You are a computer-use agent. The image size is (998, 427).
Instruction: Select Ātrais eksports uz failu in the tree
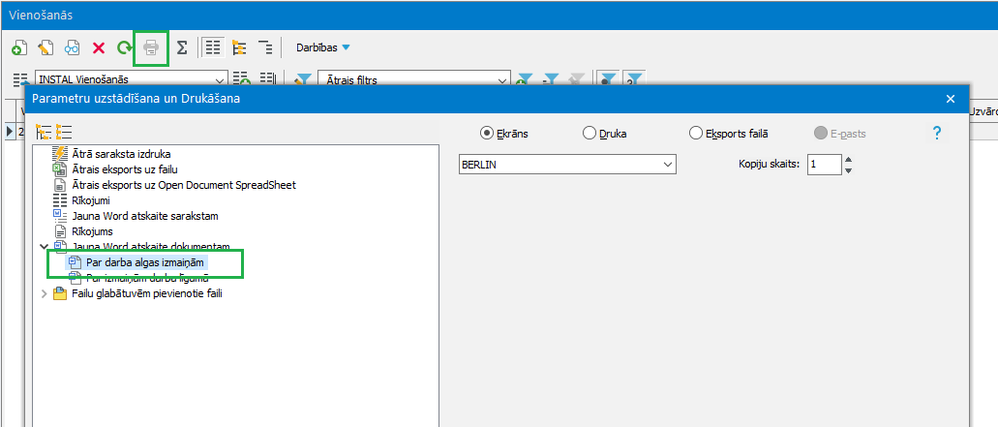point(125,169)
